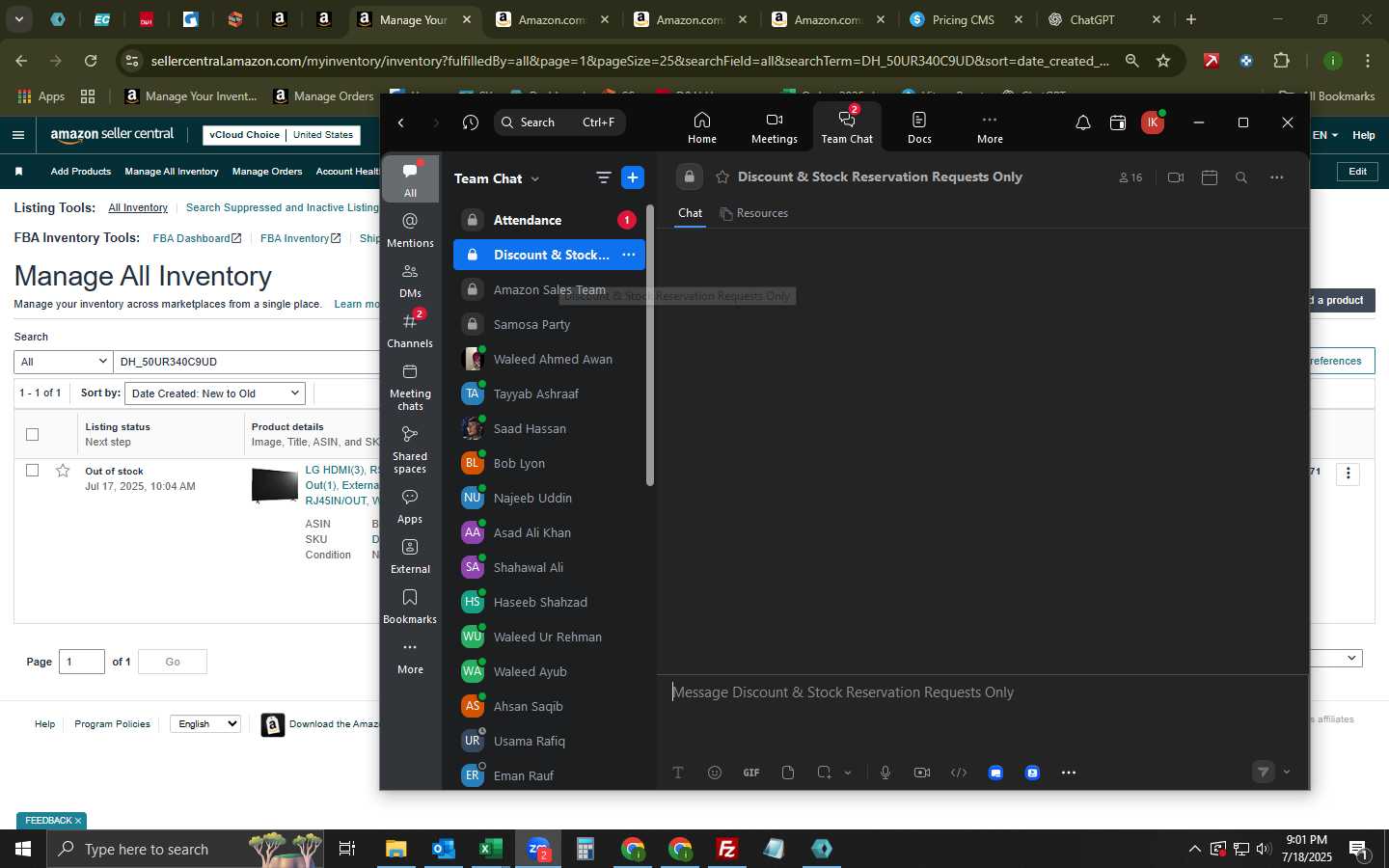This screenshot has height=868, width=1389.
Task: Open the All search-field dropdown
Action: pyautogui.click(x=64, y=362)
